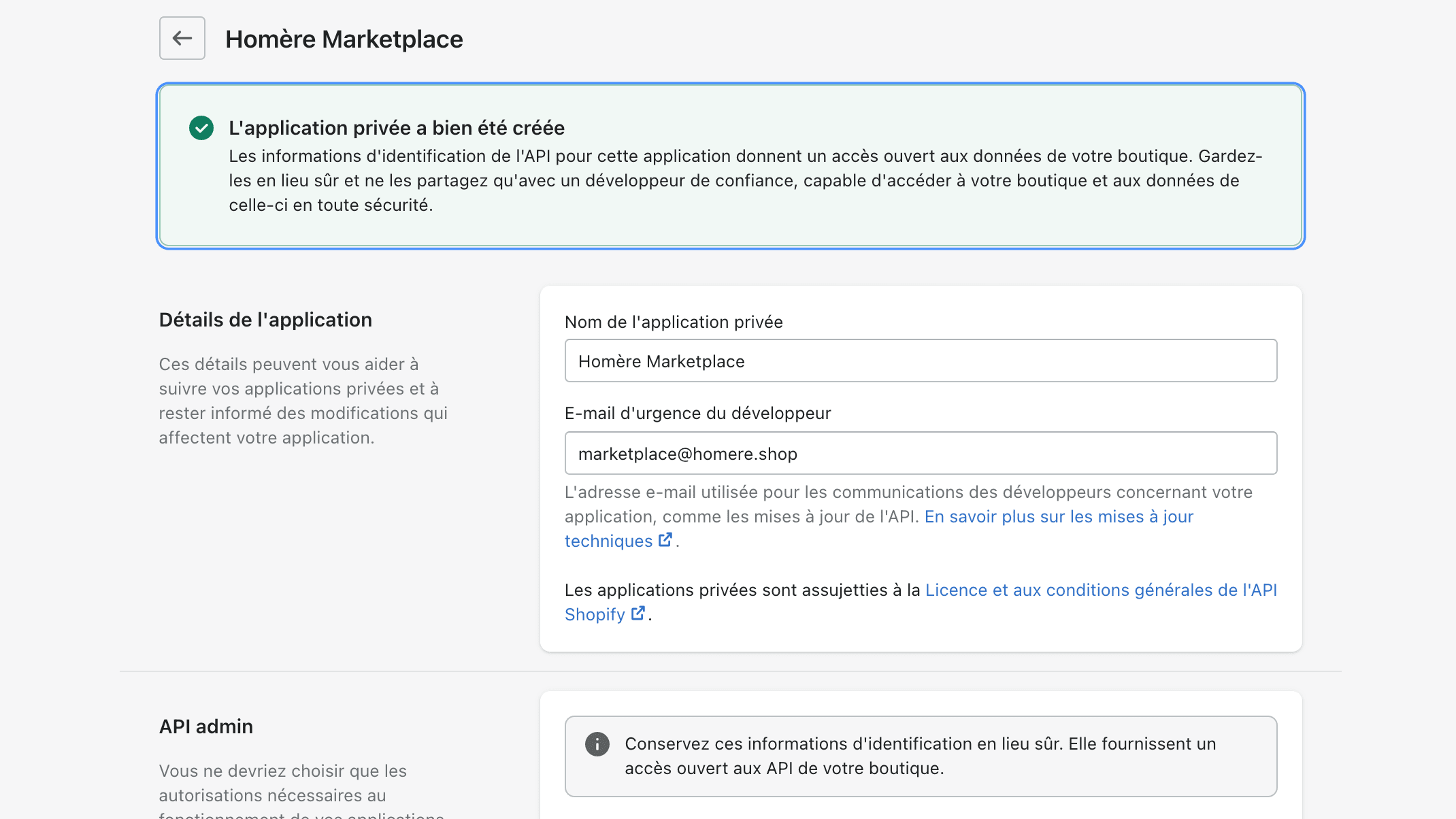Go back using the arrow button
Screen dimensions: 1456x819
(x=182, y=38)
